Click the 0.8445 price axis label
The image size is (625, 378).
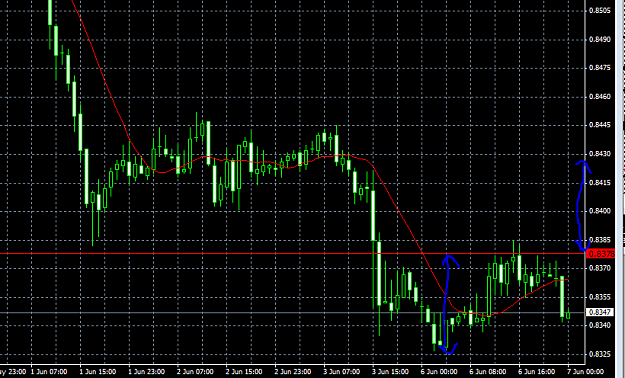click(600, 125)
